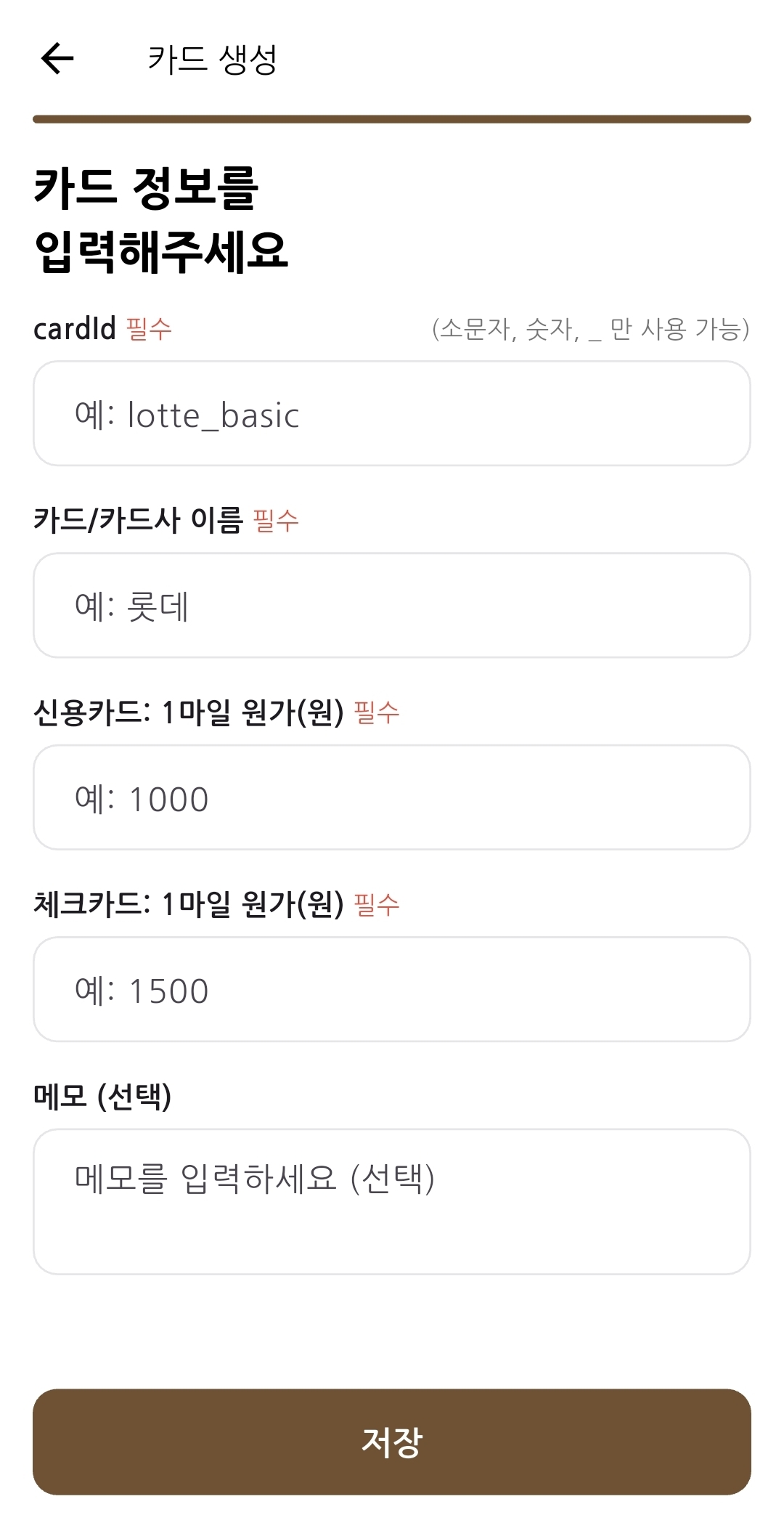Focus the card name input '예: 롯데'

[392, 606]
